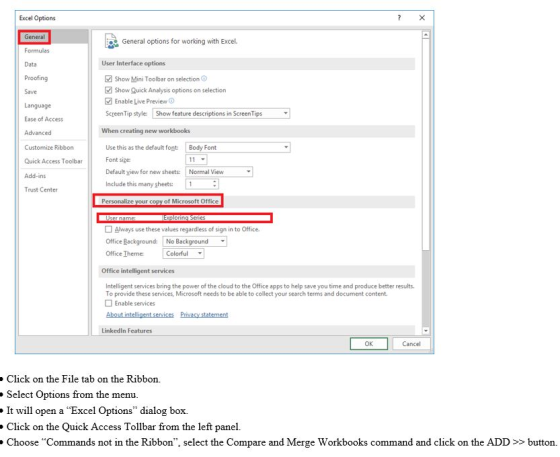Click scrollbar down arrow in options pane
The image size is (560, 457).
[x=425, y=331]
